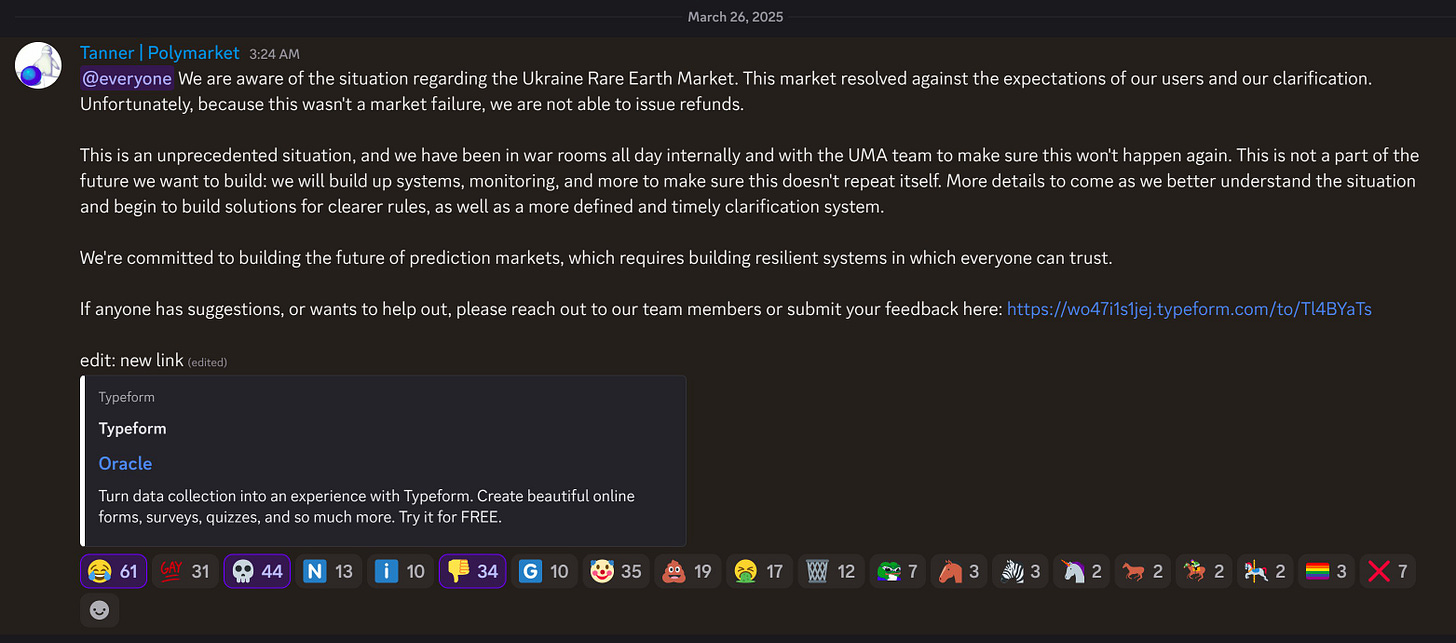Add the red X reaction with 7
Viewport: 1456px width, 643px height.
click(x=1388, y=571)
